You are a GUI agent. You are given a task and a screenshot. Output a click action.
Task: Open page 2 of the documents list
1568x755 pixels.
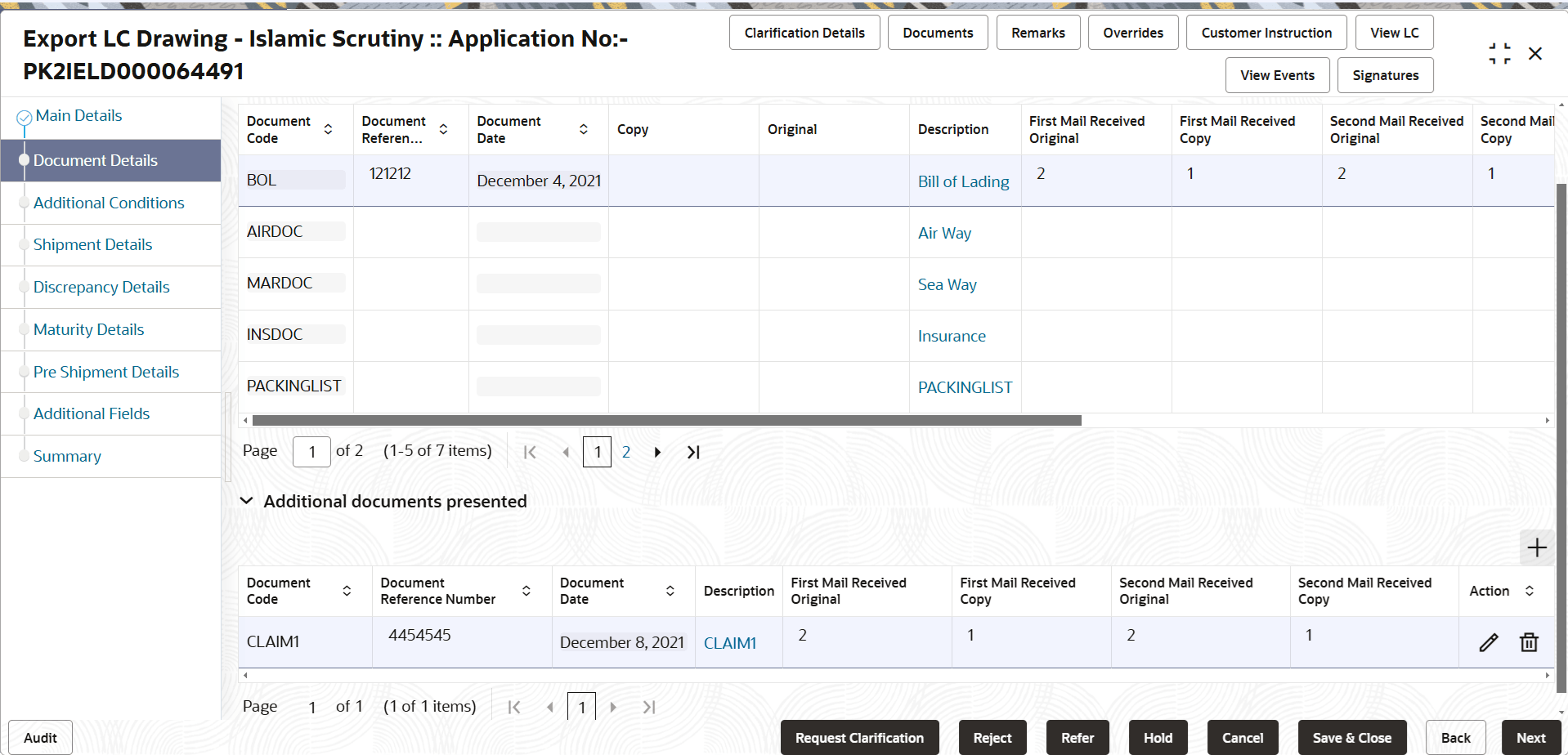(626, 451)
